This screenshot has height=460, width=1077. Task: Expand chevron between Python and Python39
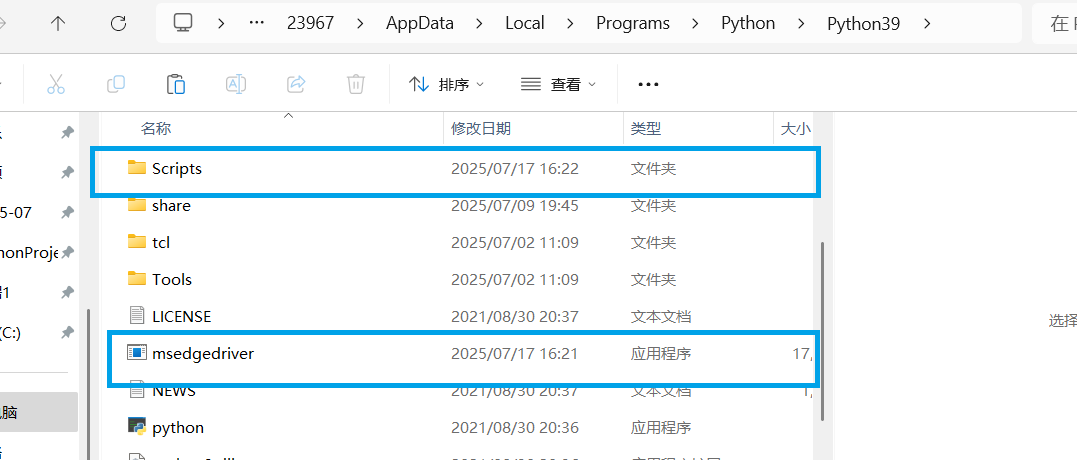tap(801, 23)
